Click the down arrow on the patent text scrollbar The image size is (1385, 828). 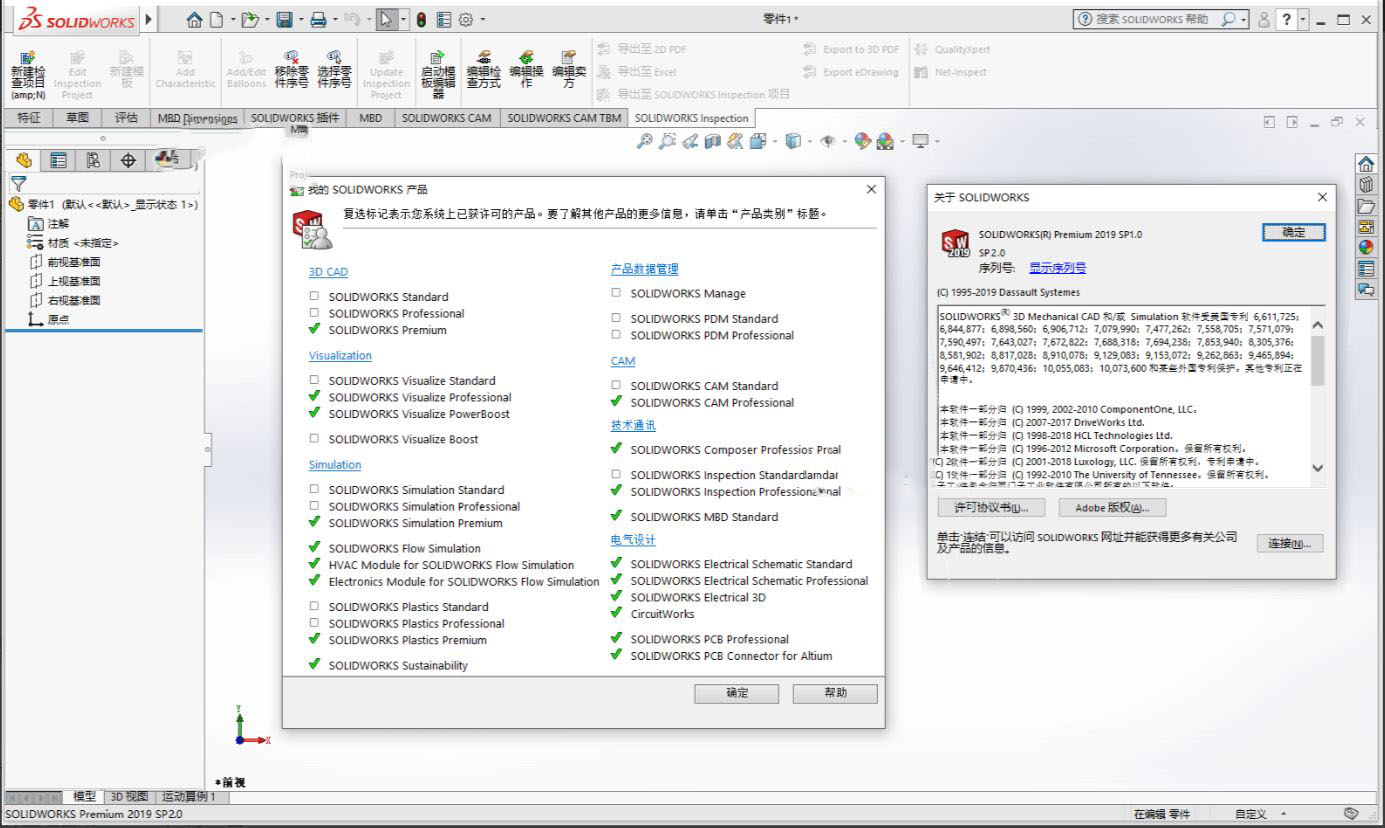(x=1316, y=468)
